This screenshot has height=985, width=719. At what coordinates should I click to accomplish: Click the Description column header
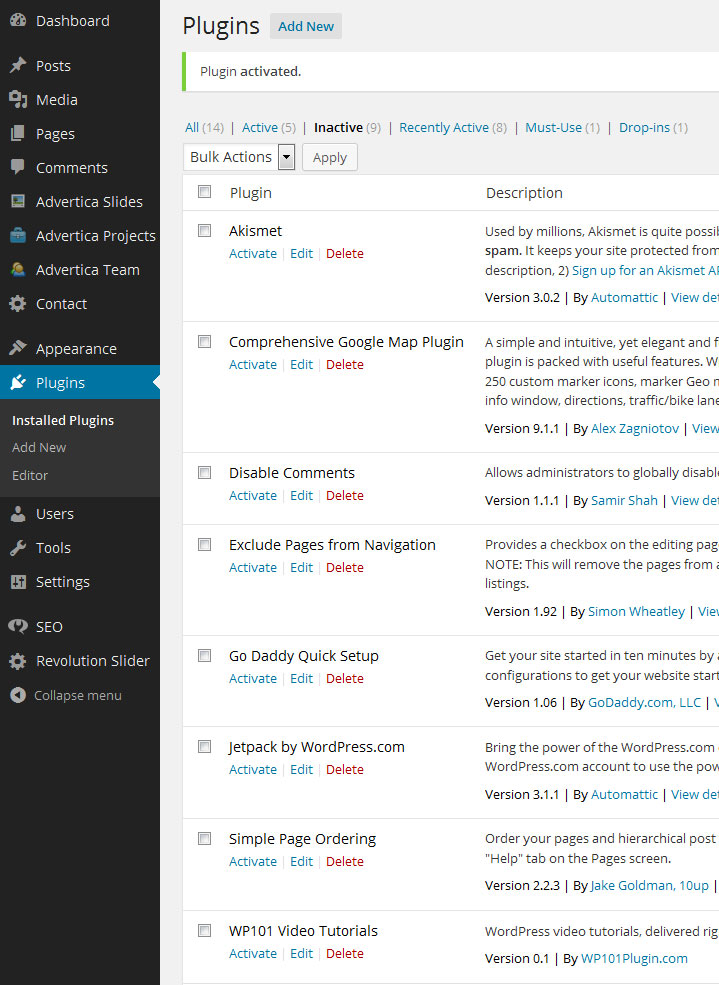click(524, 193)
